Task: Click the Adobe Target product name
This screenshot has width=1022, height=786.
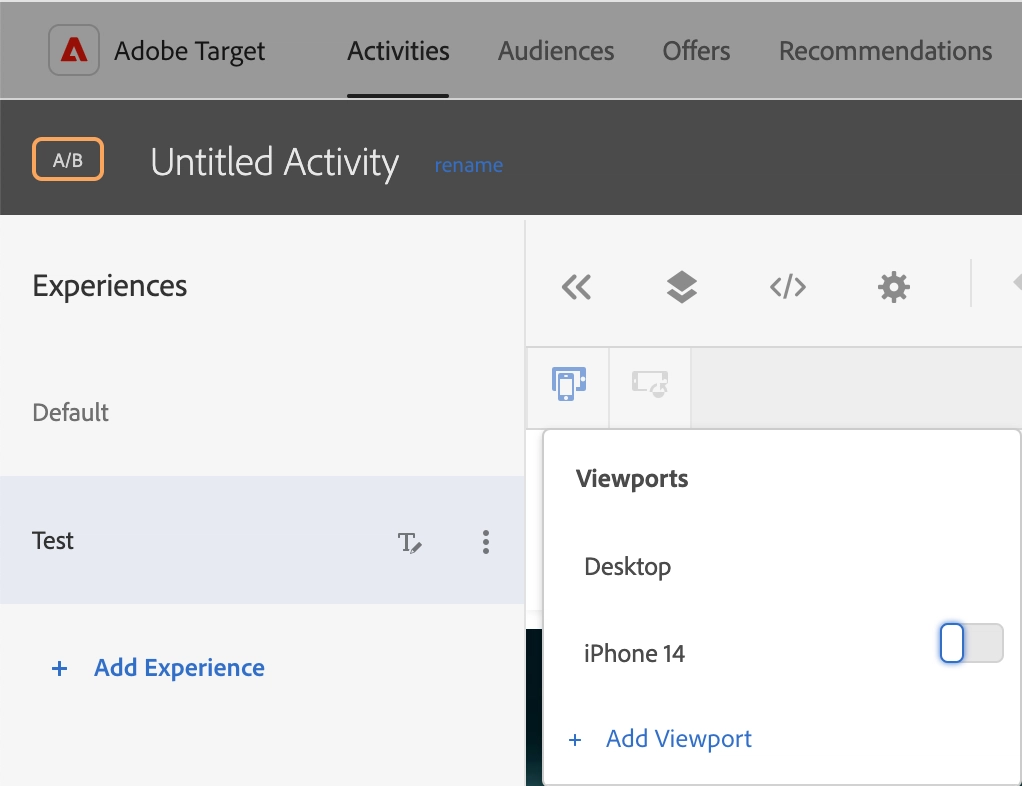Action: pos(189,51)
